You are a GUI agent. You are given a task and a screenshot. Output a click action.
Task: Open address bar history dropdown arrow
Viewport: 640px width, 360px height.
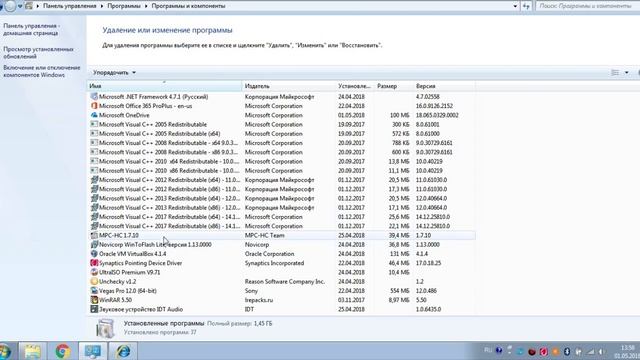(x=515, y=6)
